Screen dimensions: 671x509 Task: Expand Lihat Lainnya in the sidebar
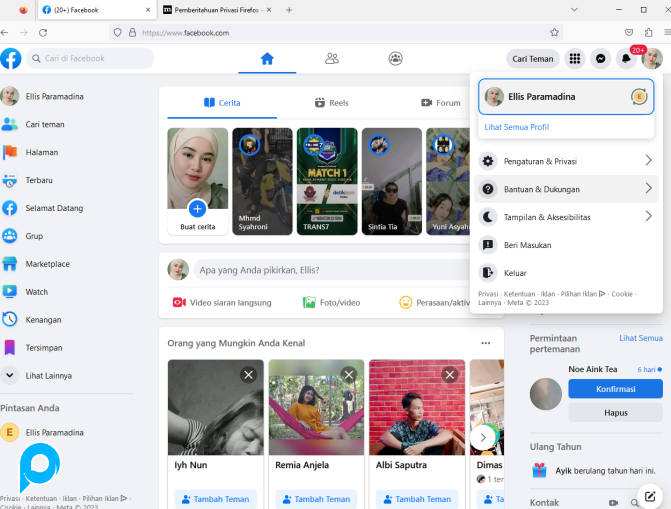[x=47, y=376]
